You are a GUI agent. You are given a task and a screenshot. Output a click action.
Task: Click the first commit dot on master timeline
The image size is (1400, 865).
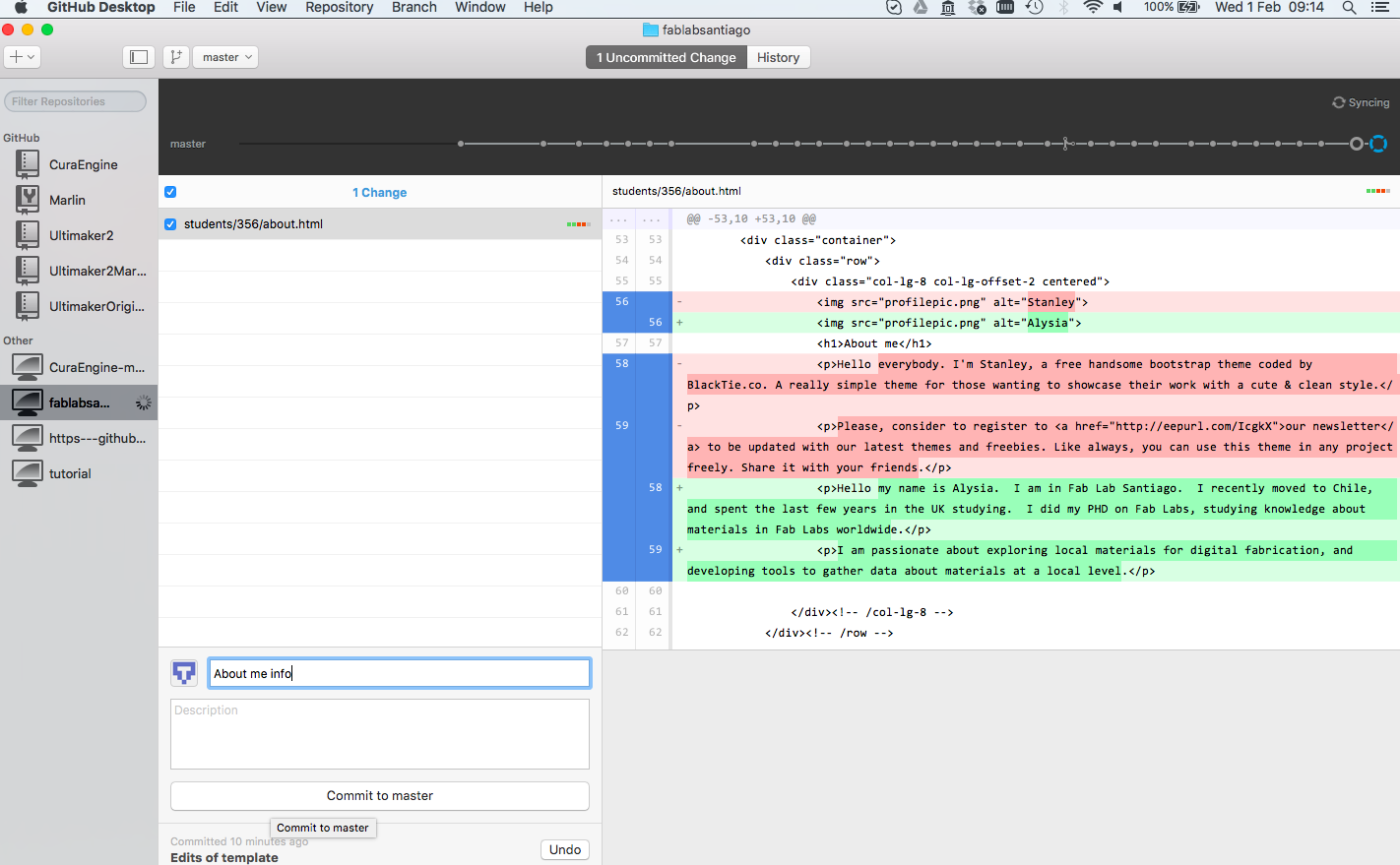click(x=461, y=144)
